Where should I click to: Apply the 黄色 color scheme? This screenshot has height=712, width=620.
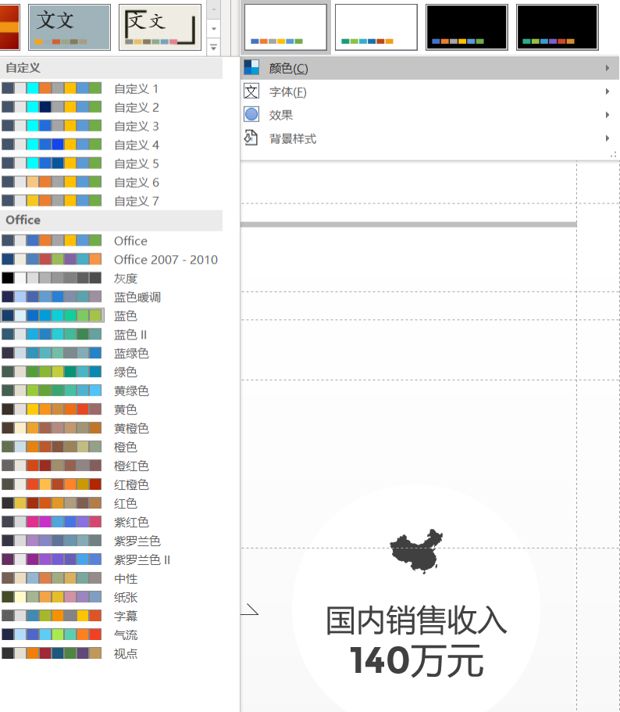[111, 409]
